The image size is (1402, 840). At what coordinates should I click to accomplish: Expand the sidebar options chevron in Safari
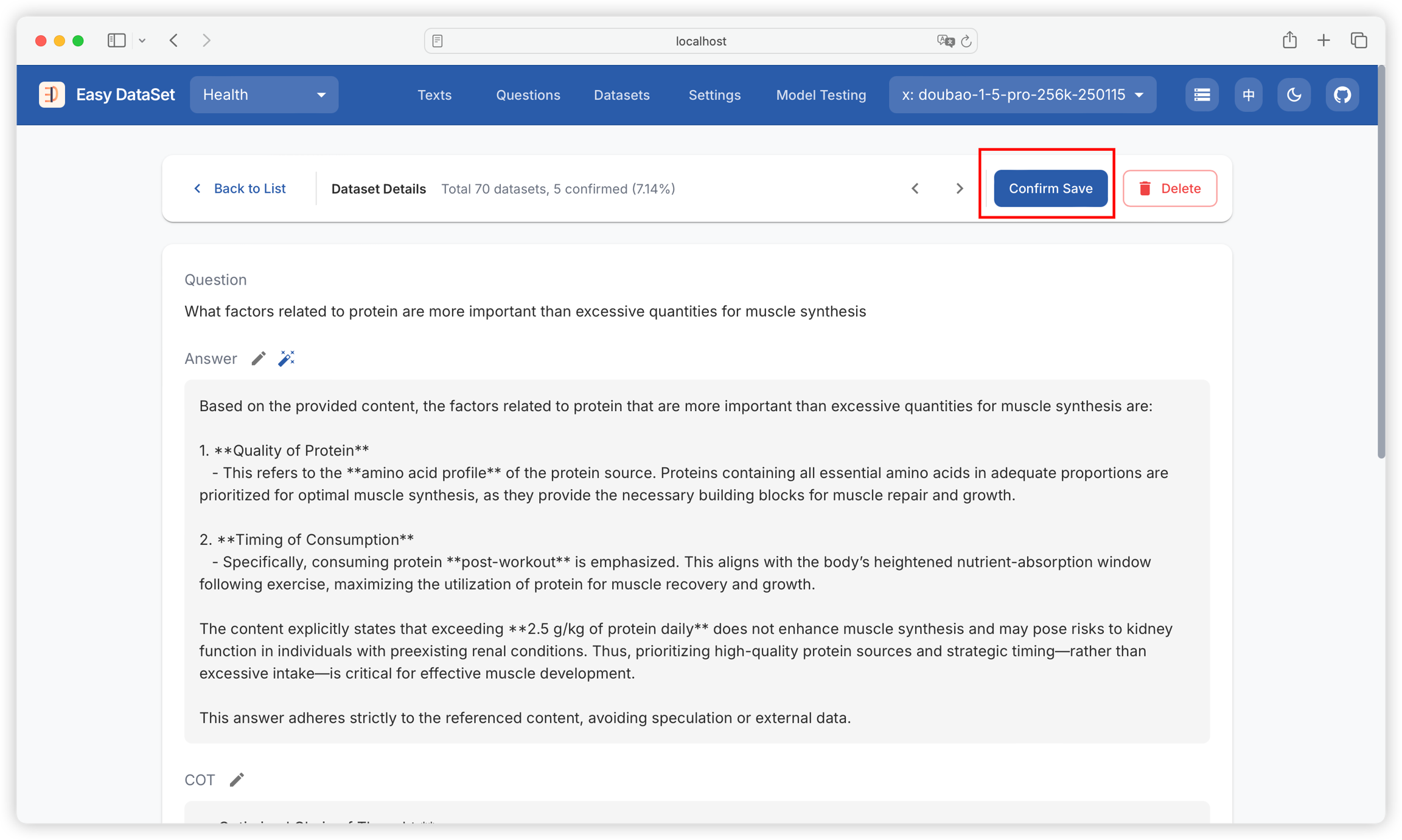coord(142,41)
